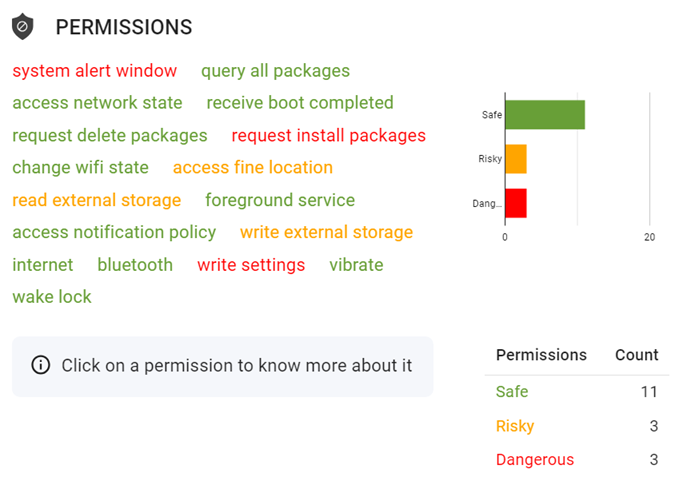
Task: Open the receive boot completed permission
Action: pyautogui.click(x=300, y=103)
